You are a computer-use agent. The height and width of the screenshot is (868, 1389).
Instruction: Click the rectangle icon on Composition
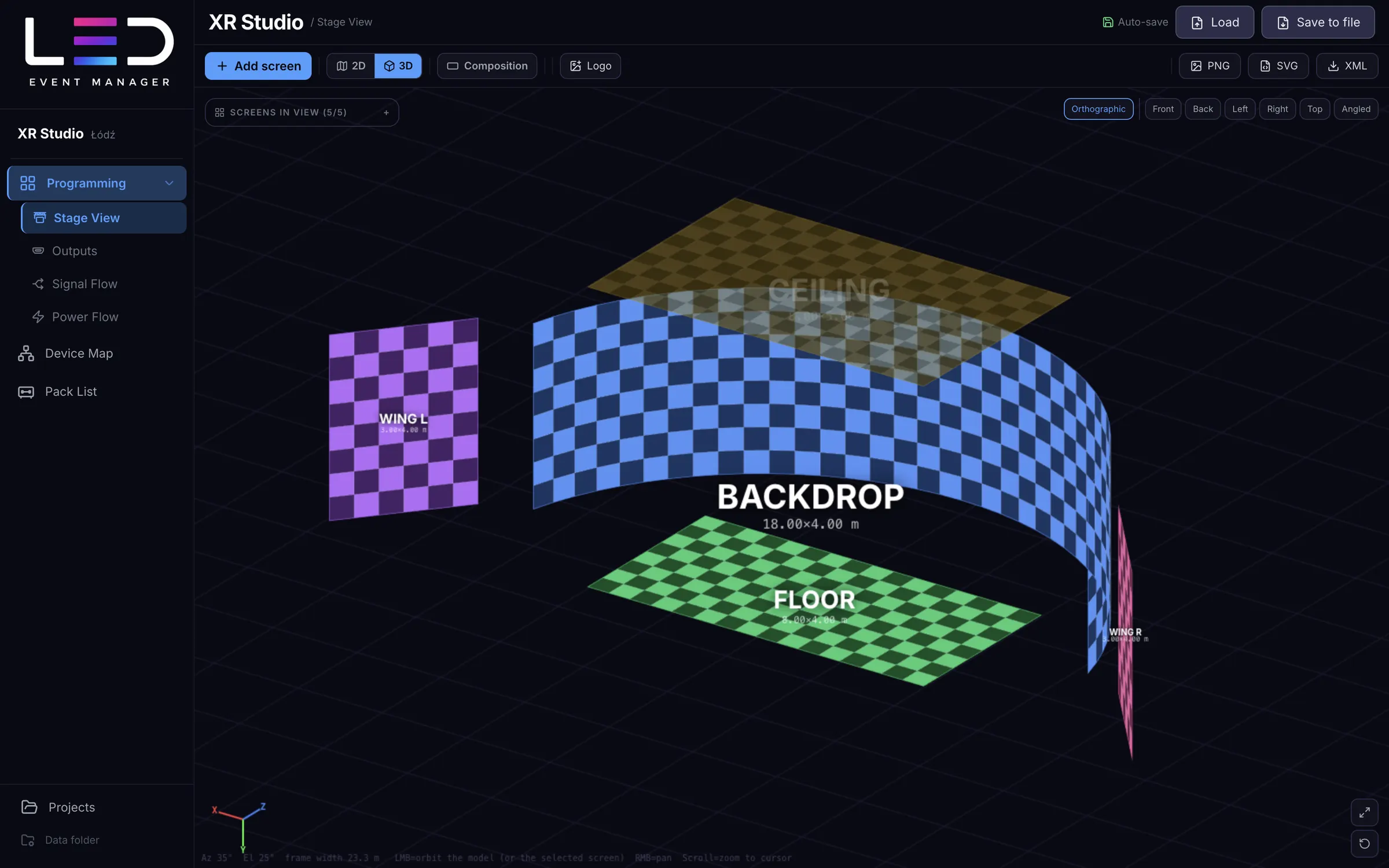pos(453,66)
